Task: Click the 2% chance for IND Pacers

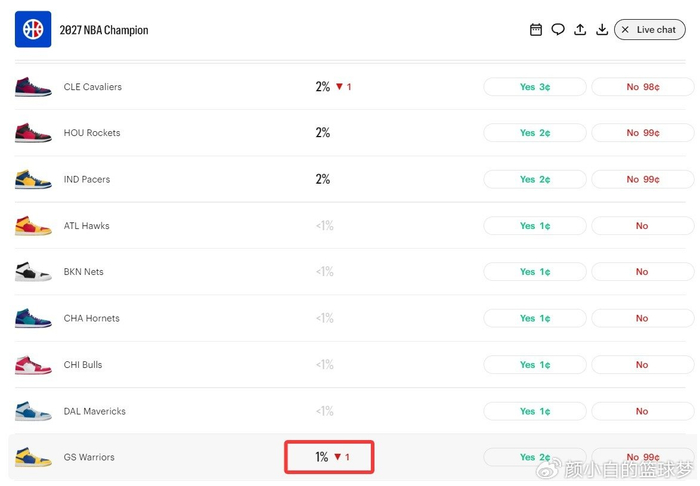Action: pos(323,179)
